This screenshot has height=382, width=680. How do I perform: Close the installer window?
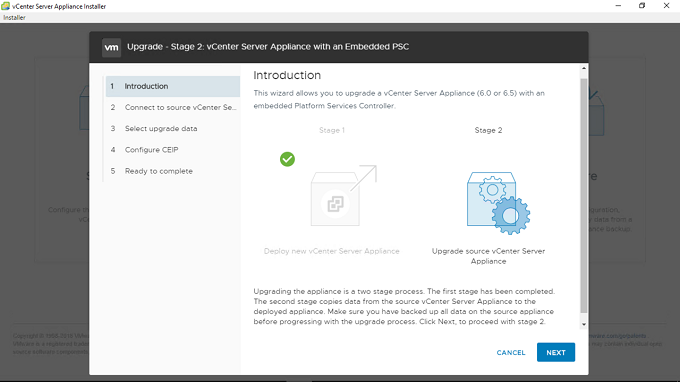[x=666, y=6]
